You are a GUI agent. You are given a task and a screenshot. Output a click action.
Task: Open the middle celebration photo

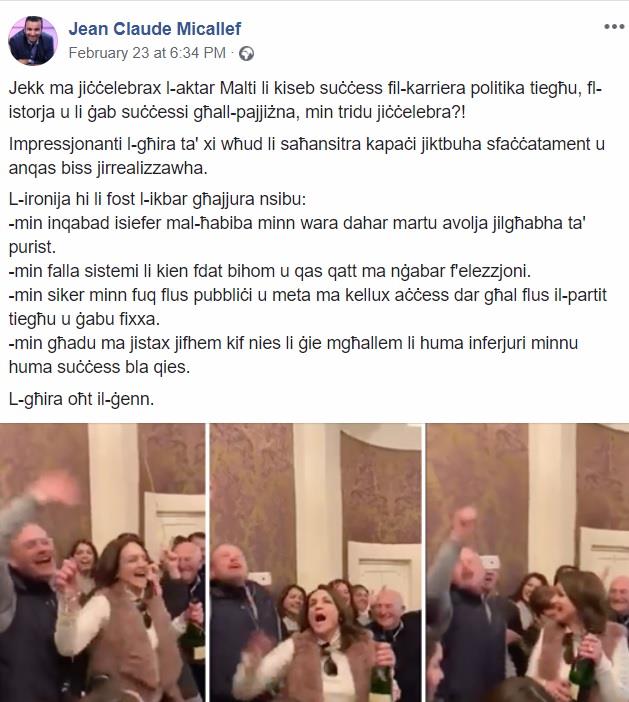316,562
